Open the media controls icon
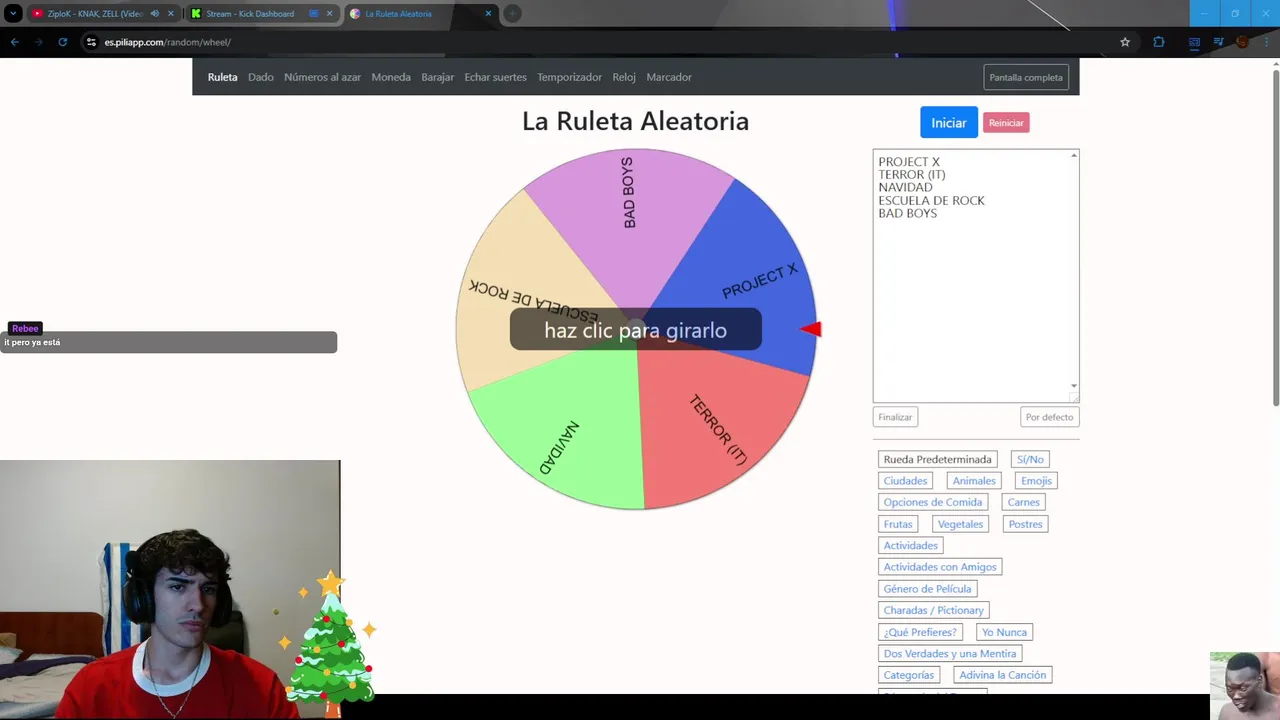This screenshot has height=720, width=1280. click(x=1218, y=42)
